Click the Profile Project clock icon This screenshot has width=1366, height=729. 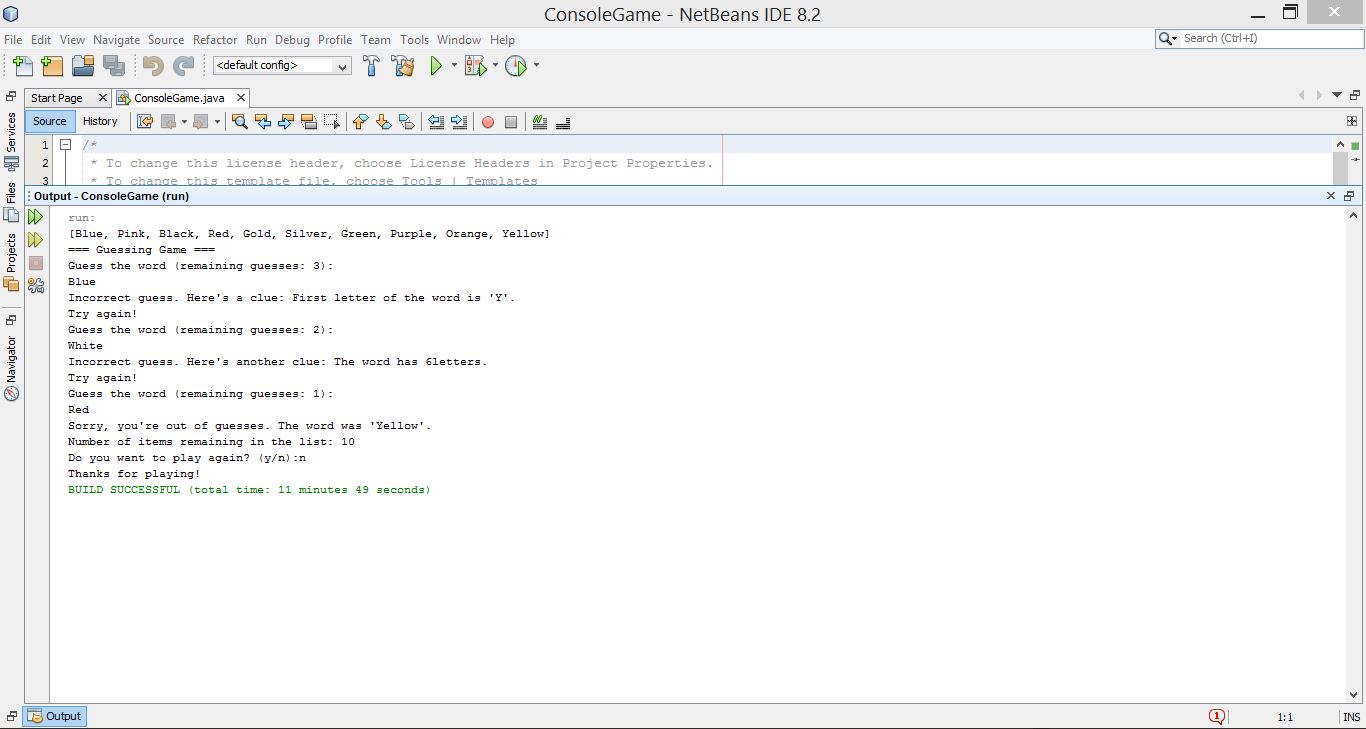click(516, 66)
